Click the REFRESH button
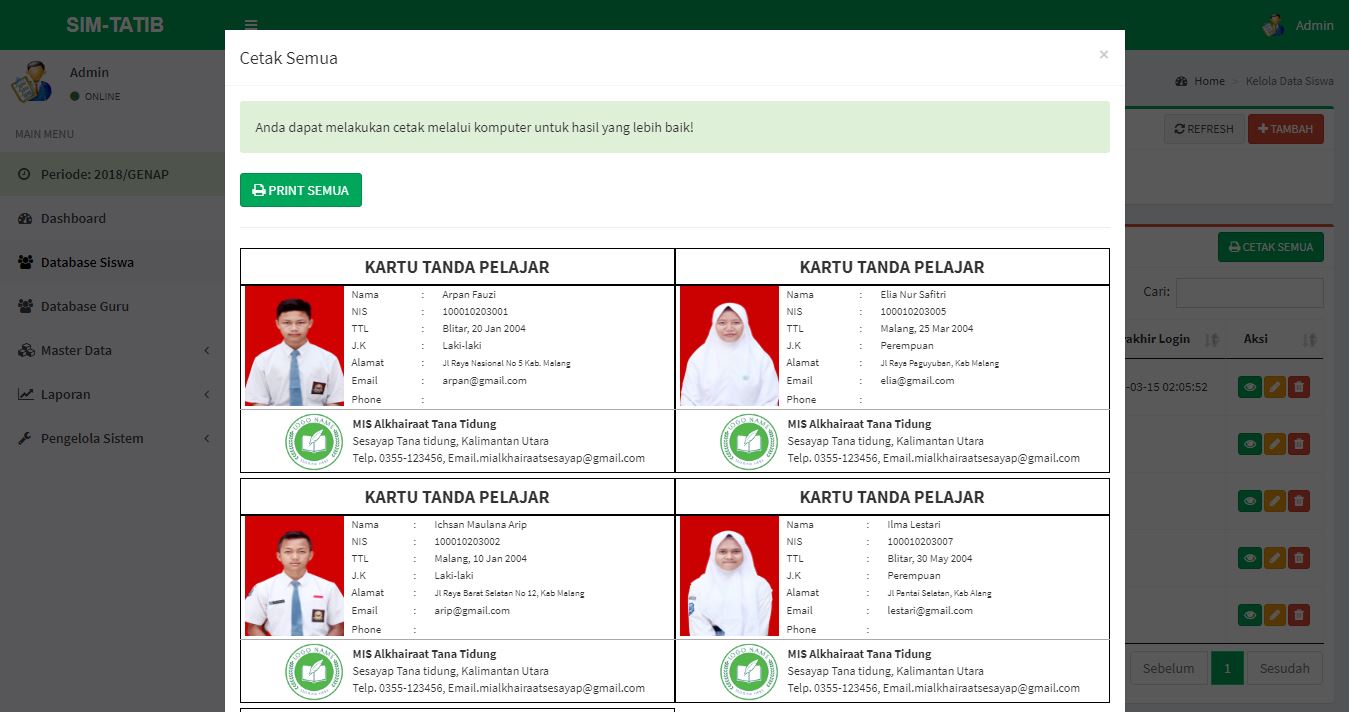Image resolution: width=1349 pixels, height=712 pixels. (1204, 129)
